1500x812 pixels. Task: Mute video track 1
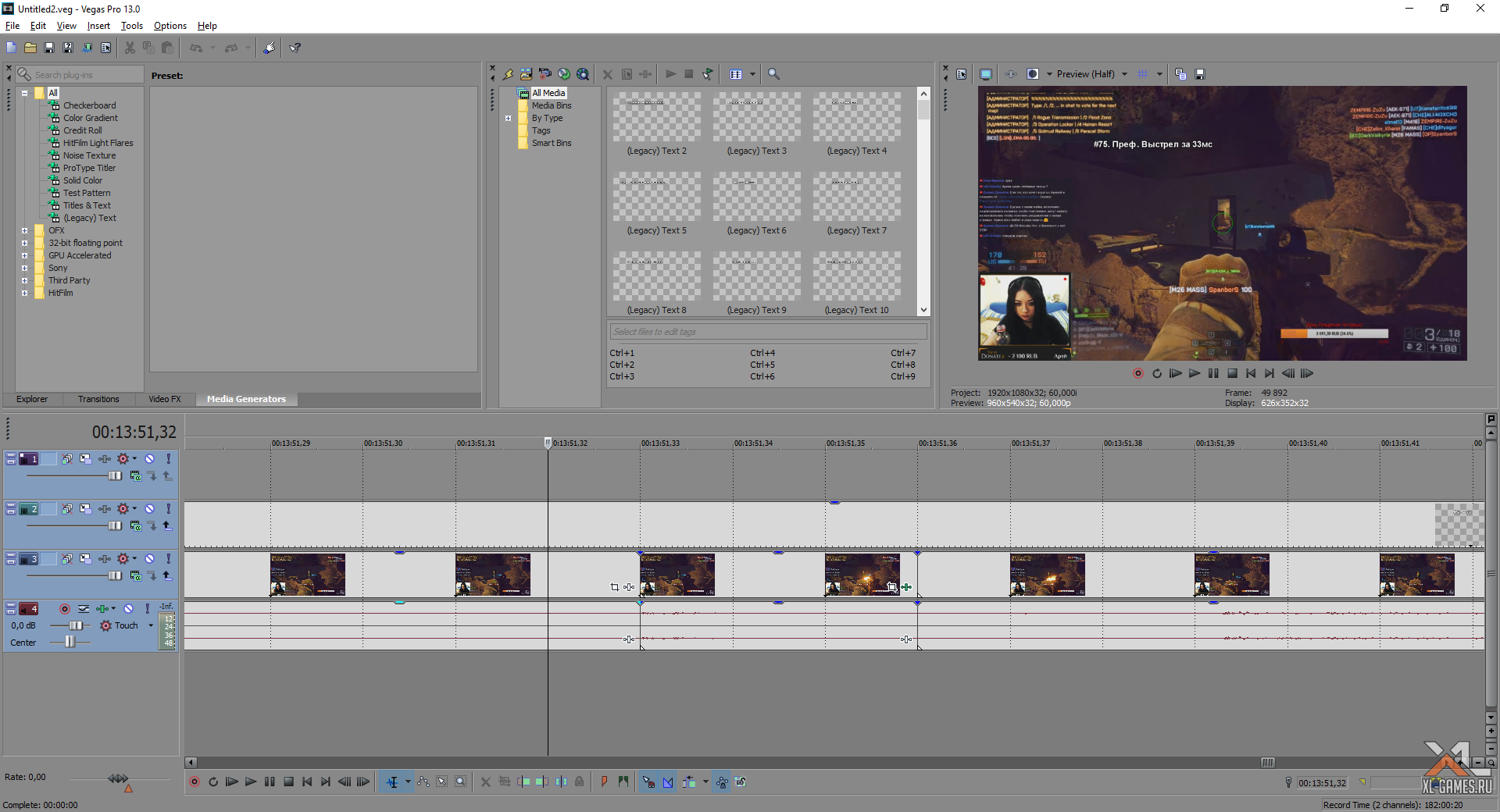149,459
